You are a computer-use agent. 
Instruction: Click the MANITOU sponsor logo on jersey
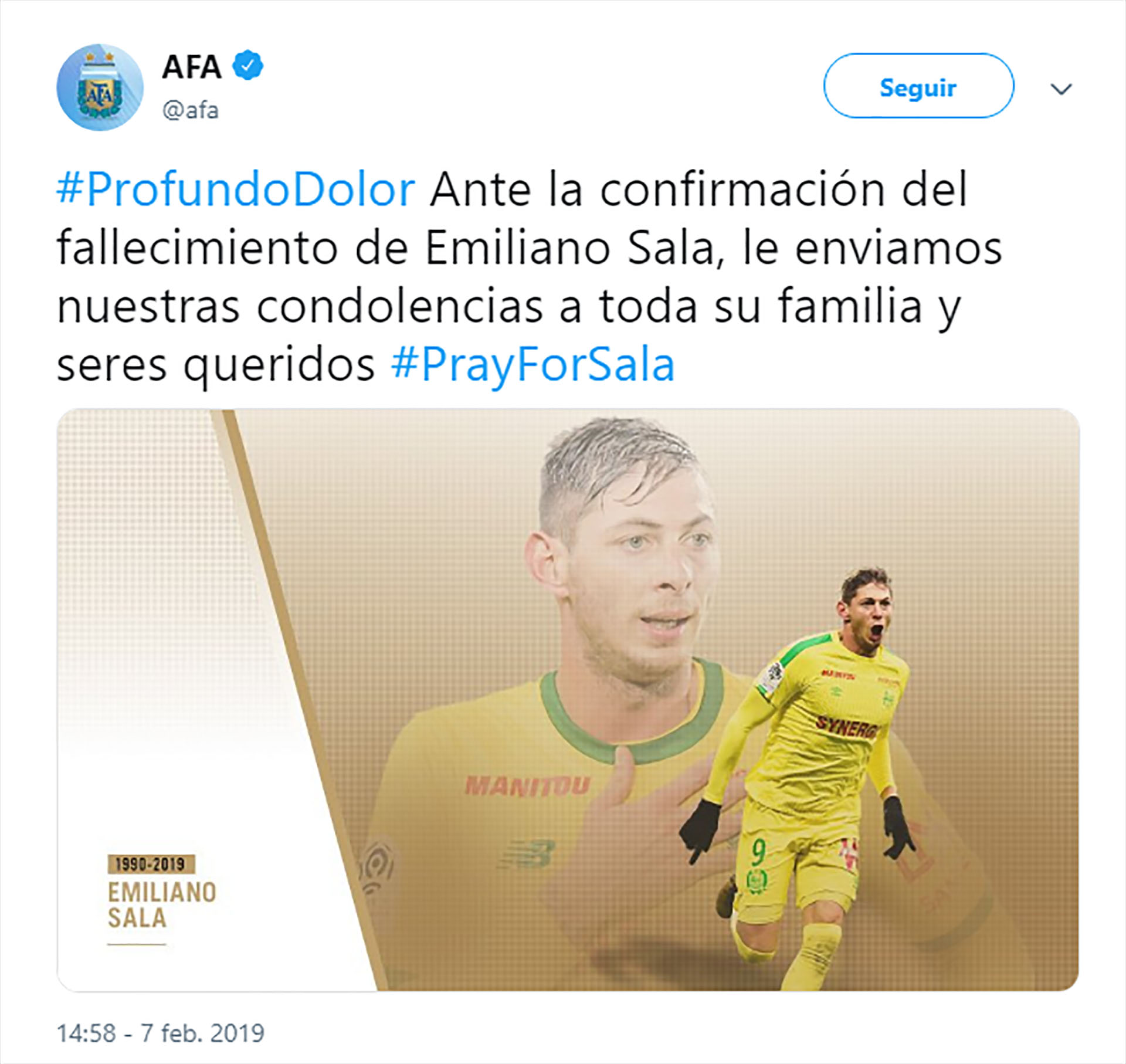pos(527,785)
